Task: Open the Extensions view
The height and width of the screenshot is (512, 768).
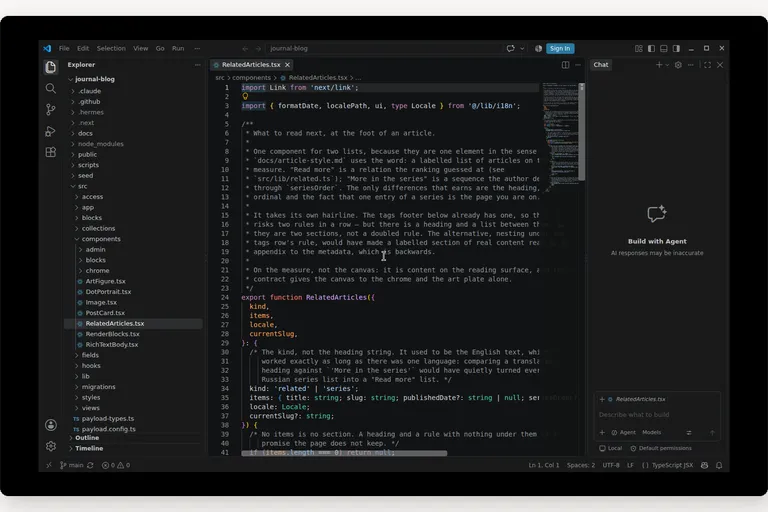Action: (50, 152)
